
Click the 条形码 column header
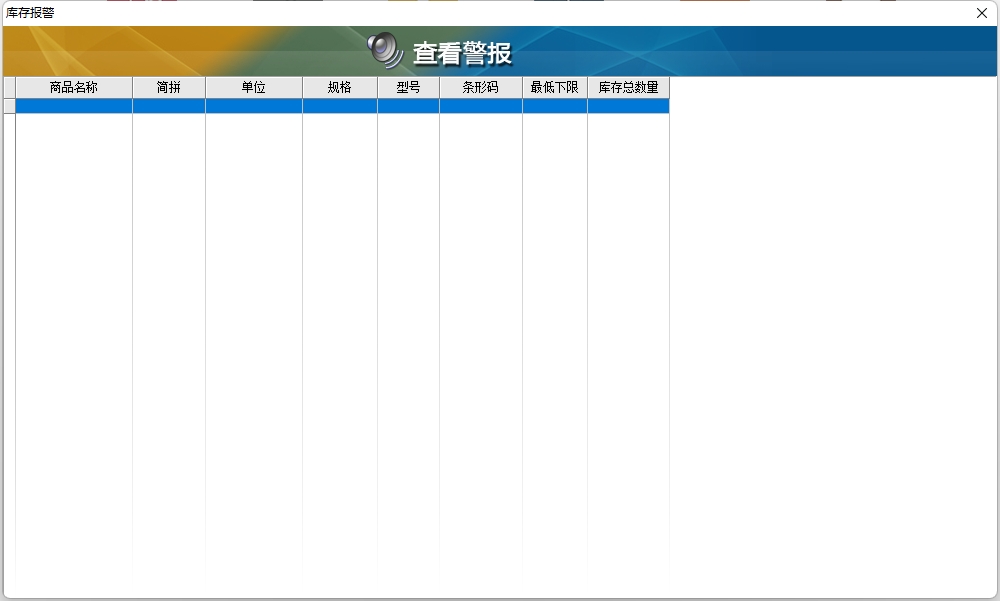(x=480, y=88)
